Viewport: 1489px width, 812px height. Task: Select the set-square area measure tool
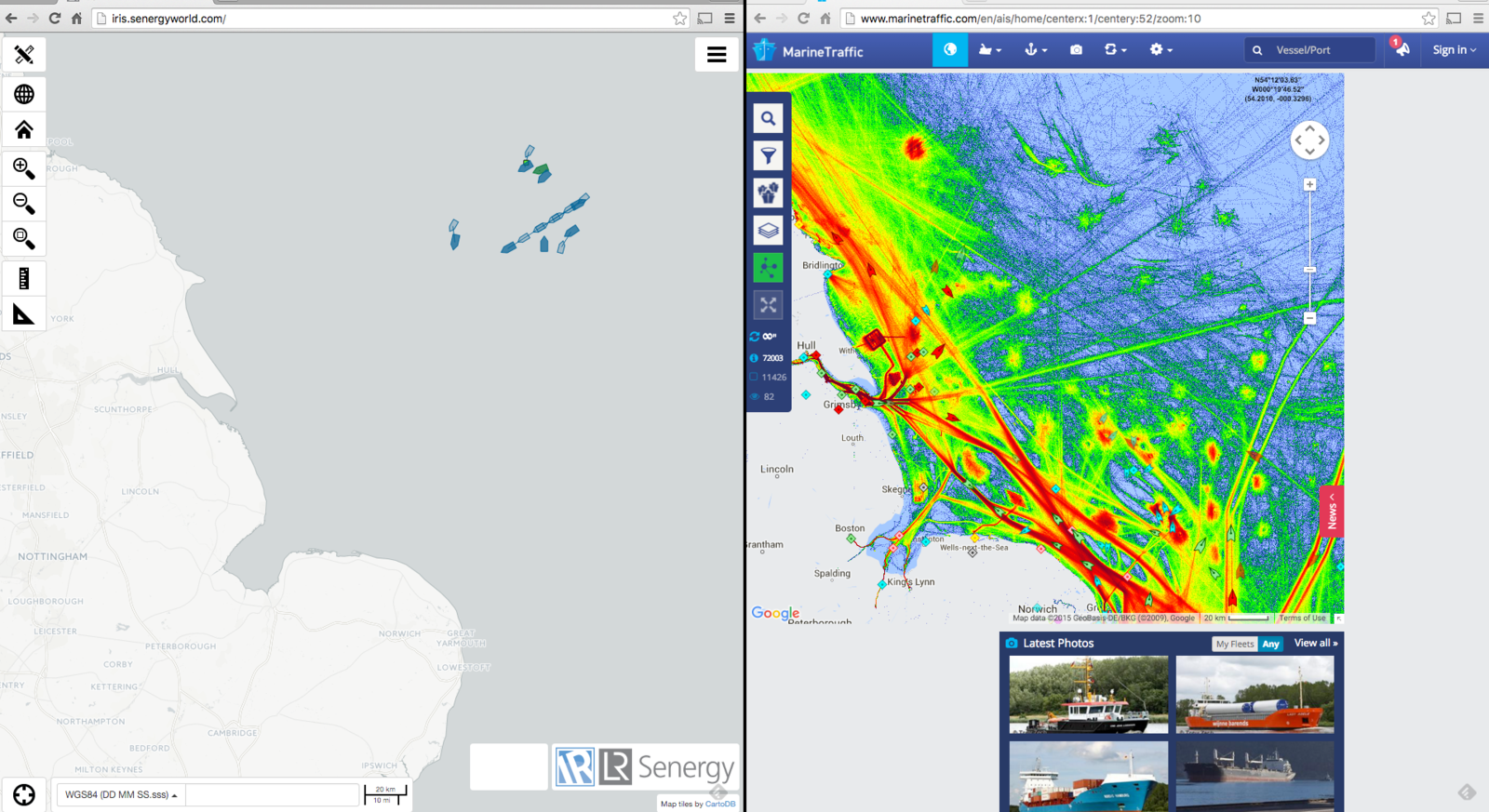[24, 313]
